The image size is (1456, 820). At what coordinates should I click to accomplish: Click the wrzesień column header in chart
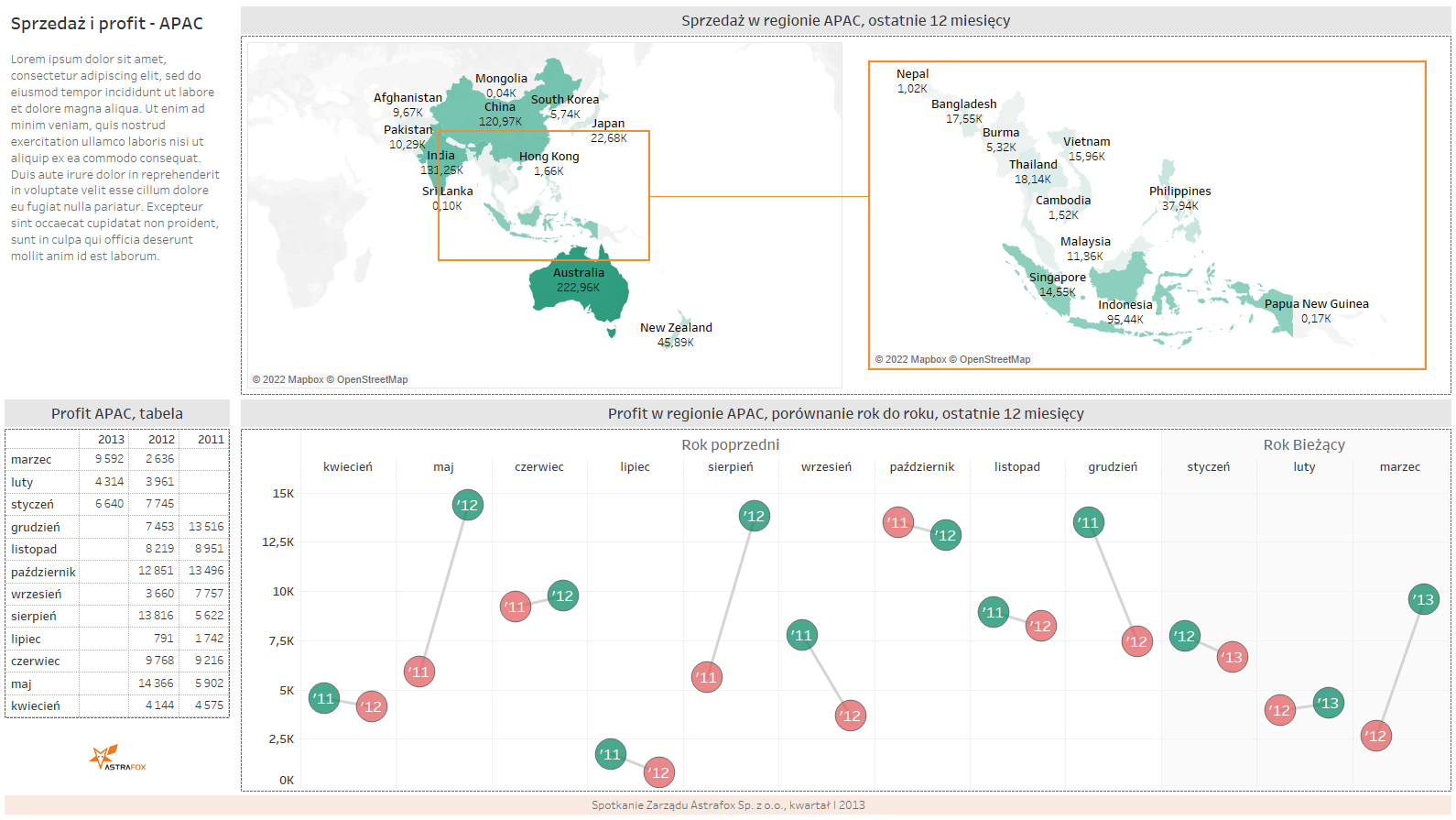pyautogui.click(x=826, y=467)
